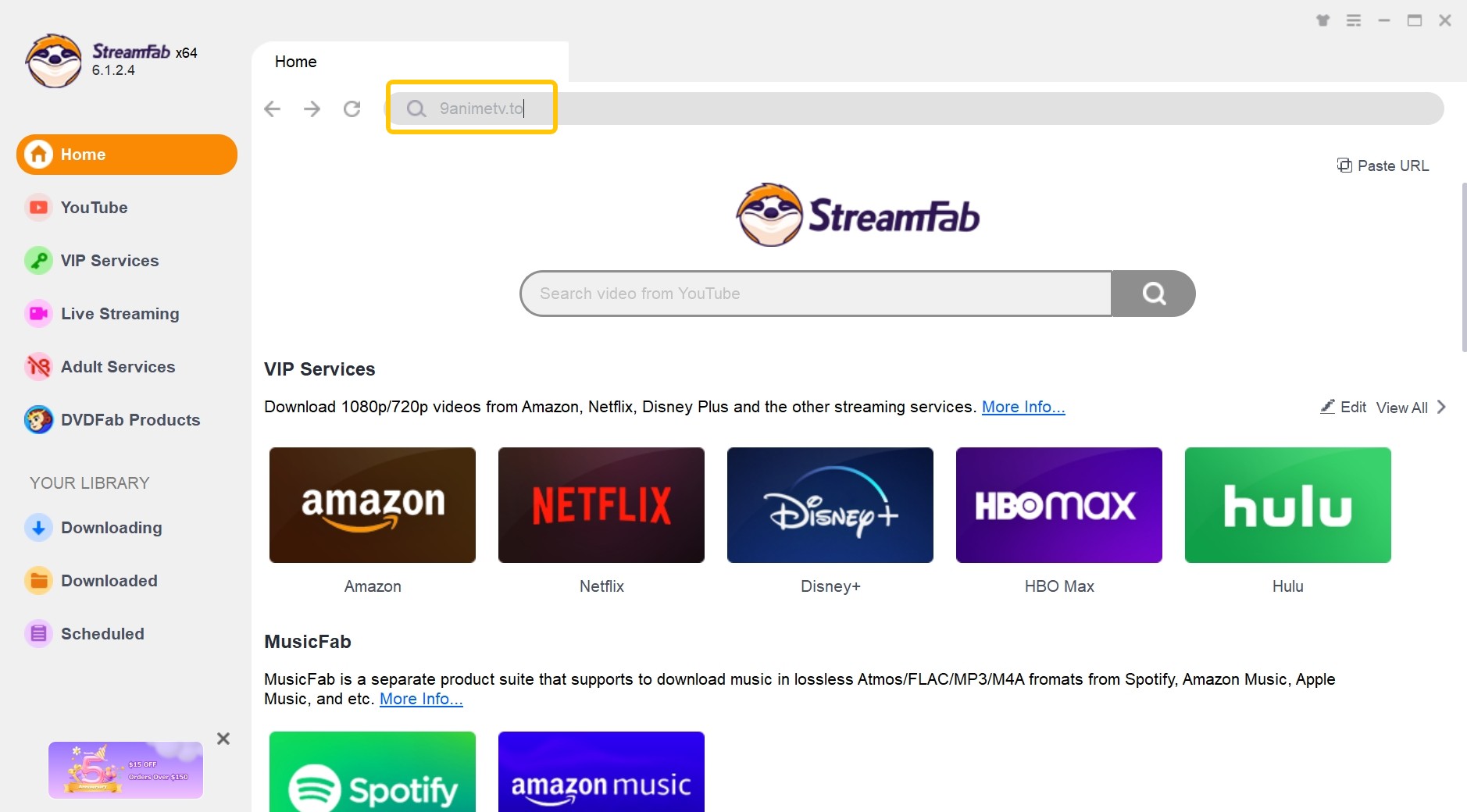The height and width of the screenshot is (812, 1467).
Task: Select Home in the sidebar
Action: coord(127,155)
